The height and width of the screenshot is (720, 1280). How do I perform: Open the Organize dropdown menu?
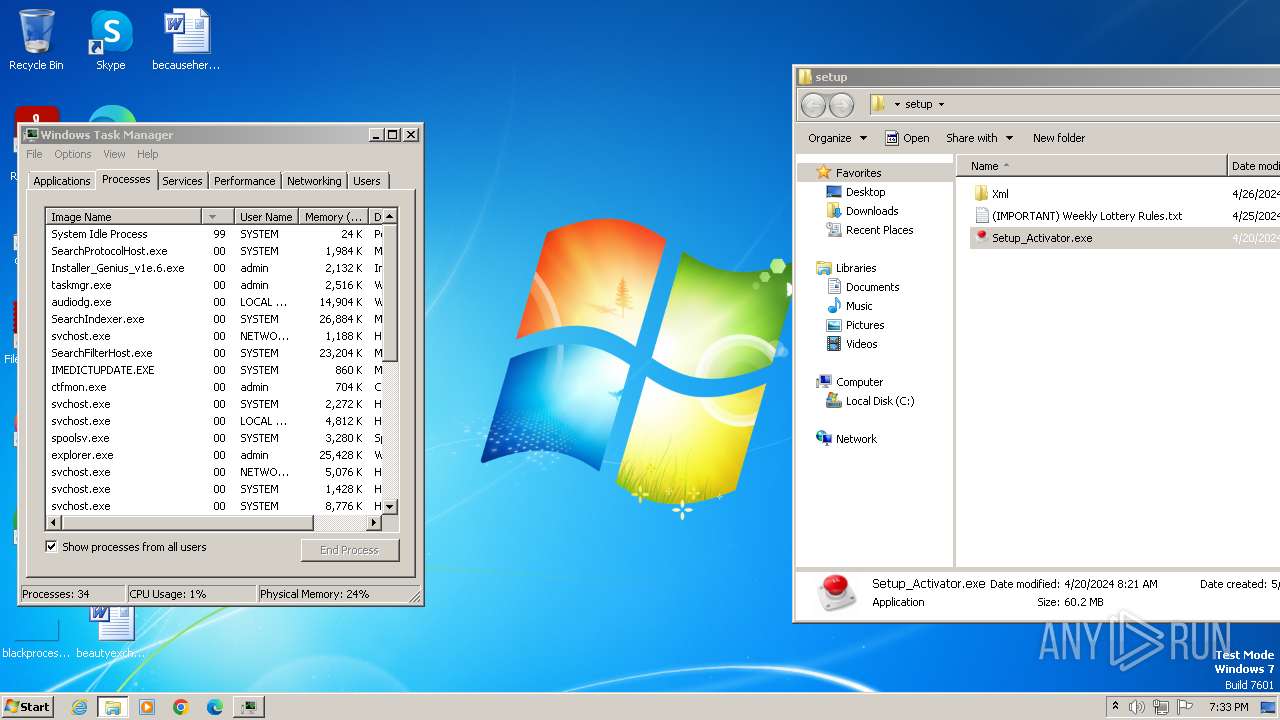tap(837, 138)
